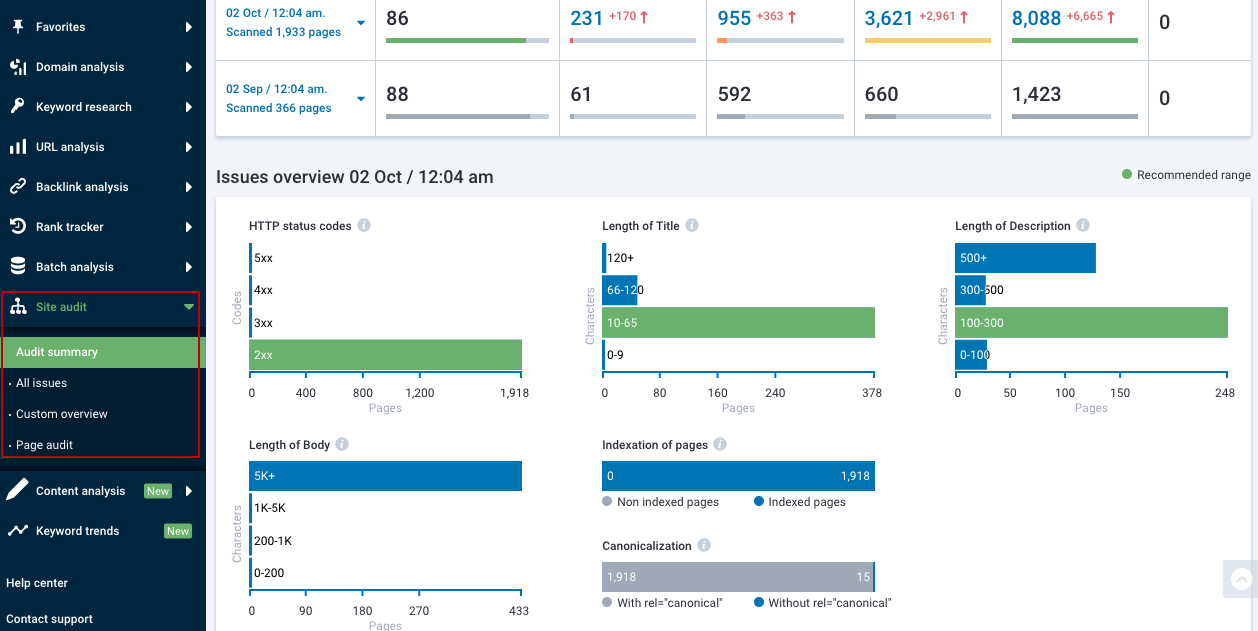Click info icon beside Canonicalization
Viewport: 1258px width, 631px height.
704,546
